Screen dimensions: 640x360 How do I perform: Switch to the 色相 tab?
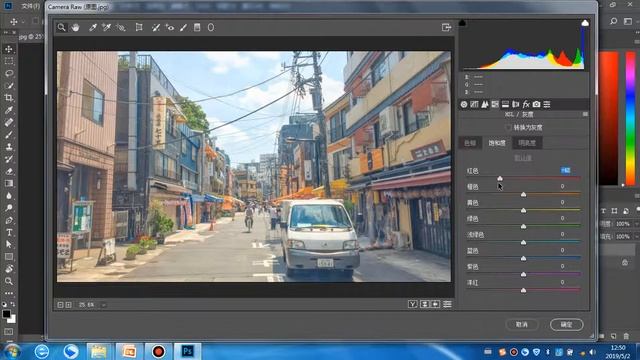(470, 143)
